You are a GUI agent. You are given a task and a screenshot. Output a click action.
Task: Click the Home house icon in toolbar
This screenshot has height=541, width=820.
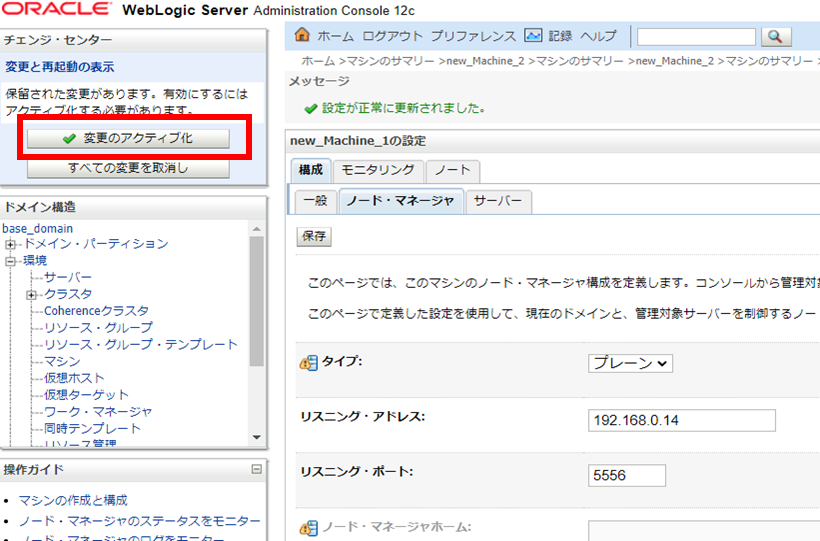(302, 36)
